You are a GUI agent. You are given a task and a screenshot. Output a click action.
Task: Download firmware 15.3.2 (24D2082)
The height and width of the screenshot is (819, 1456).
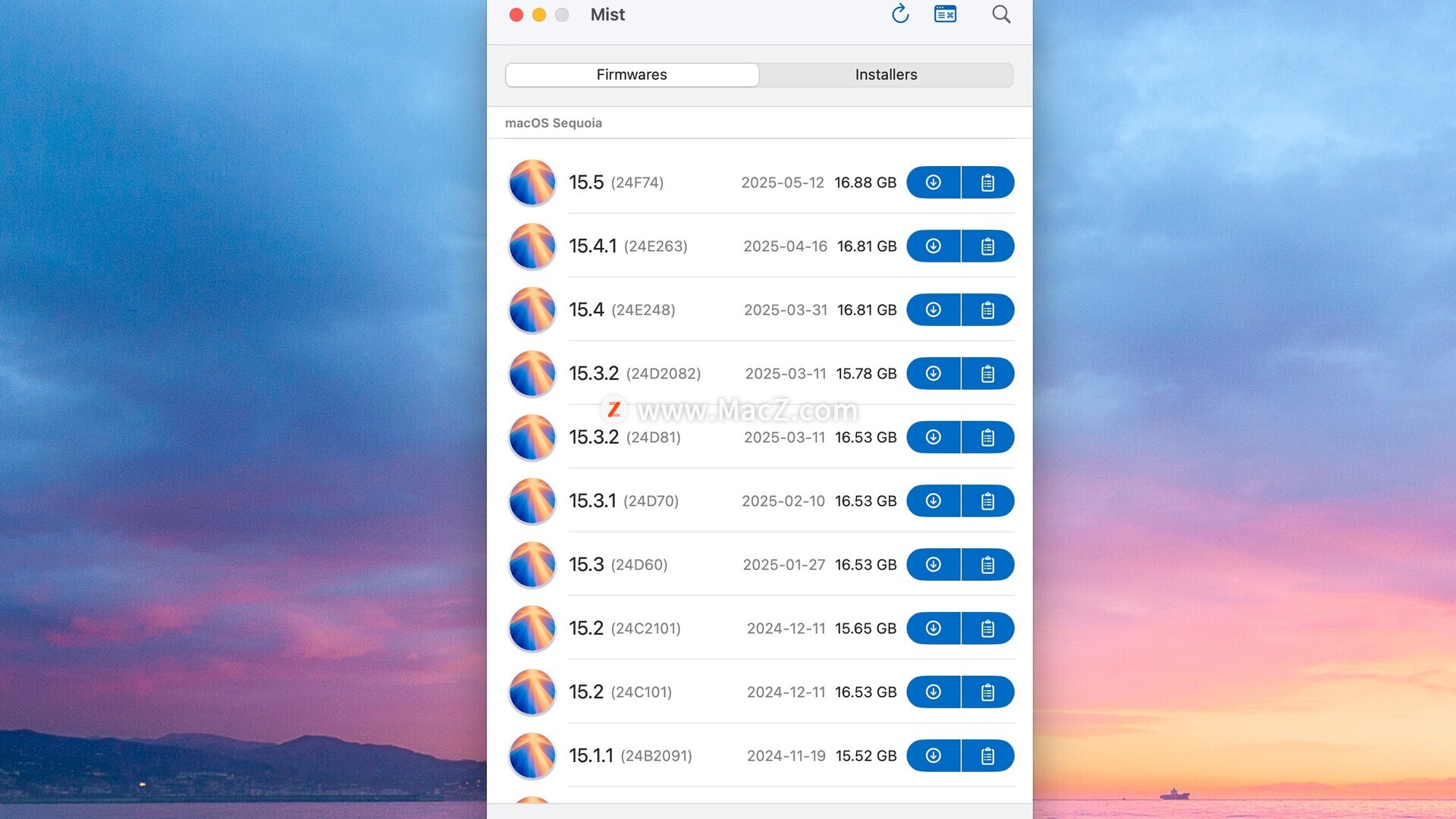934,373
